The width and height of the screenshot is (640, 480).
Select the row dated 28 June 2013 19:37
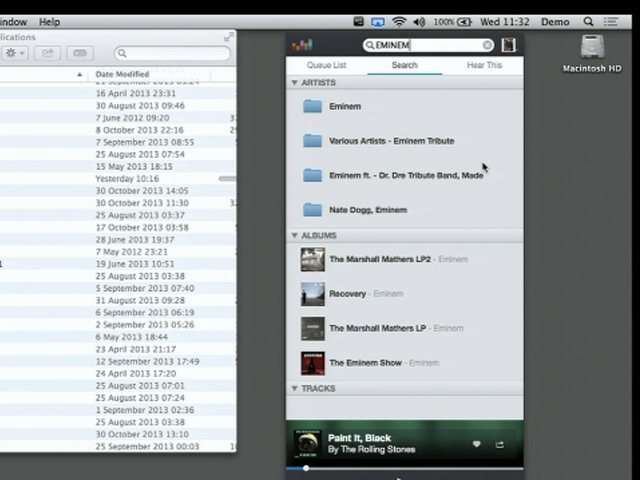coord(118,240)
